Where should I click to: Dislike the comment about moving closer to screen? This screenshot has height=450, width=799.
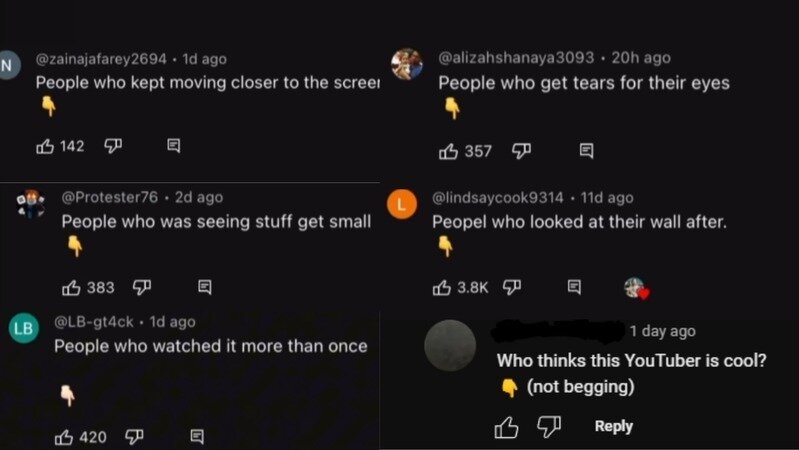click(x=112, y=147)
